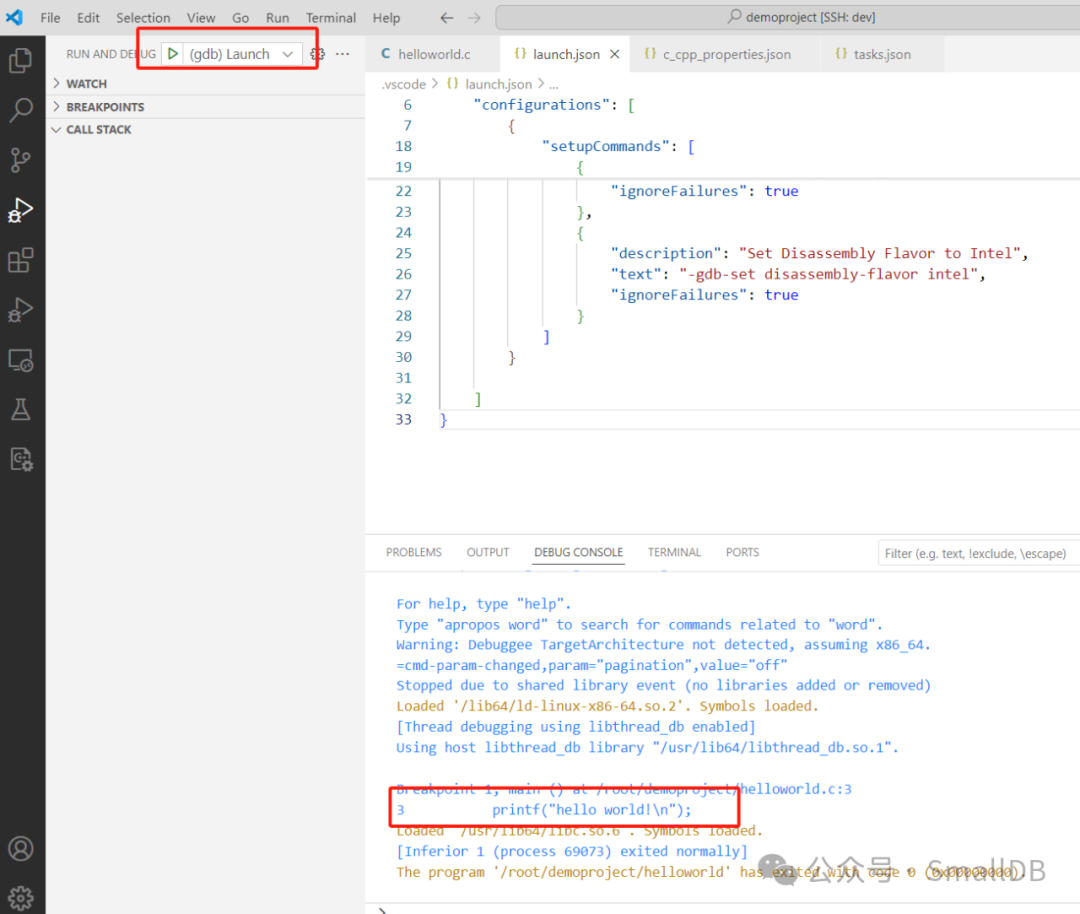Click the command center search box demoproject

click(x=787, y=17)
